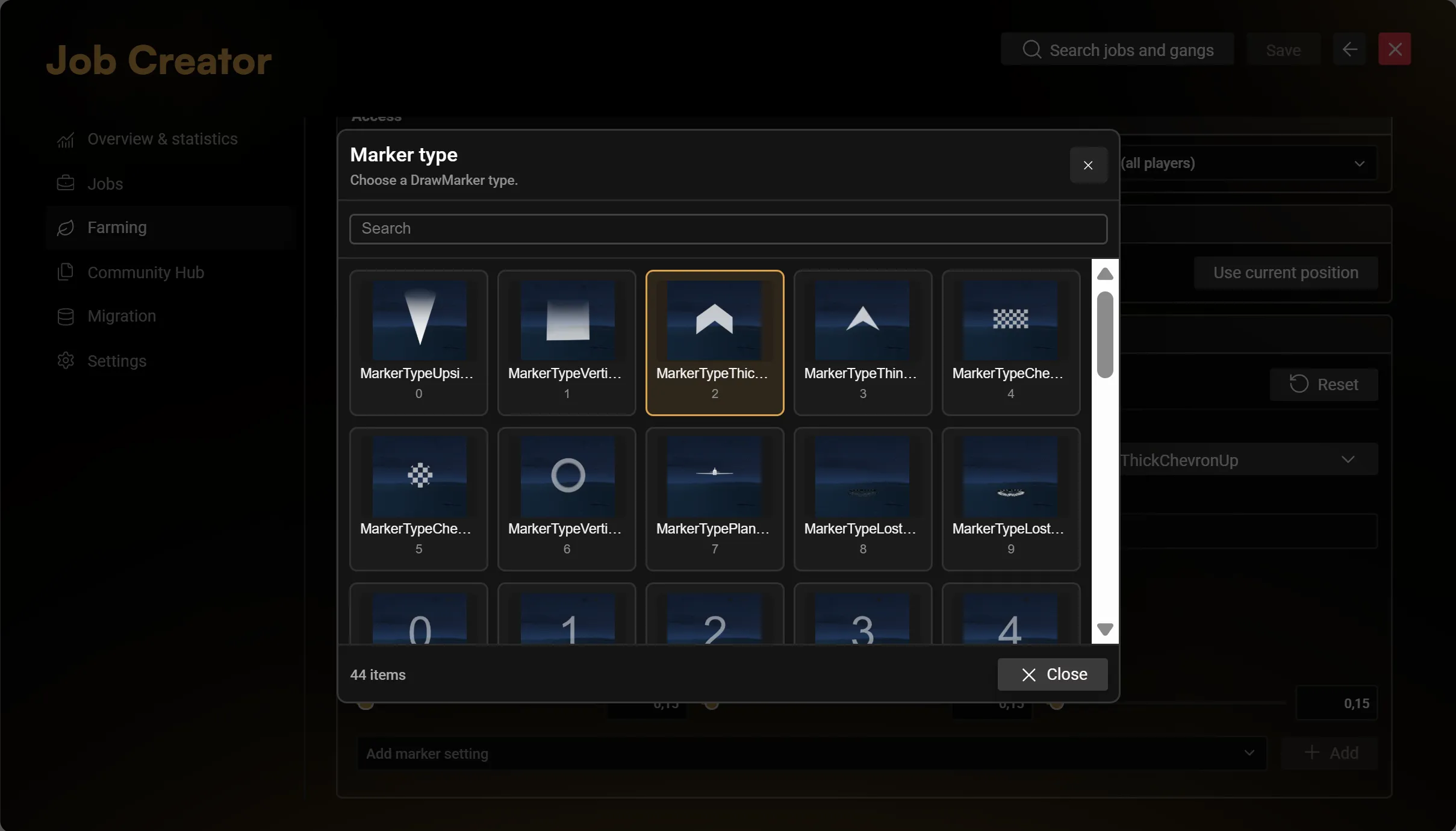Click Use current position button
Viewport: 1456px width, 831px height.
pyautogui.click(x=1286, y=273)
